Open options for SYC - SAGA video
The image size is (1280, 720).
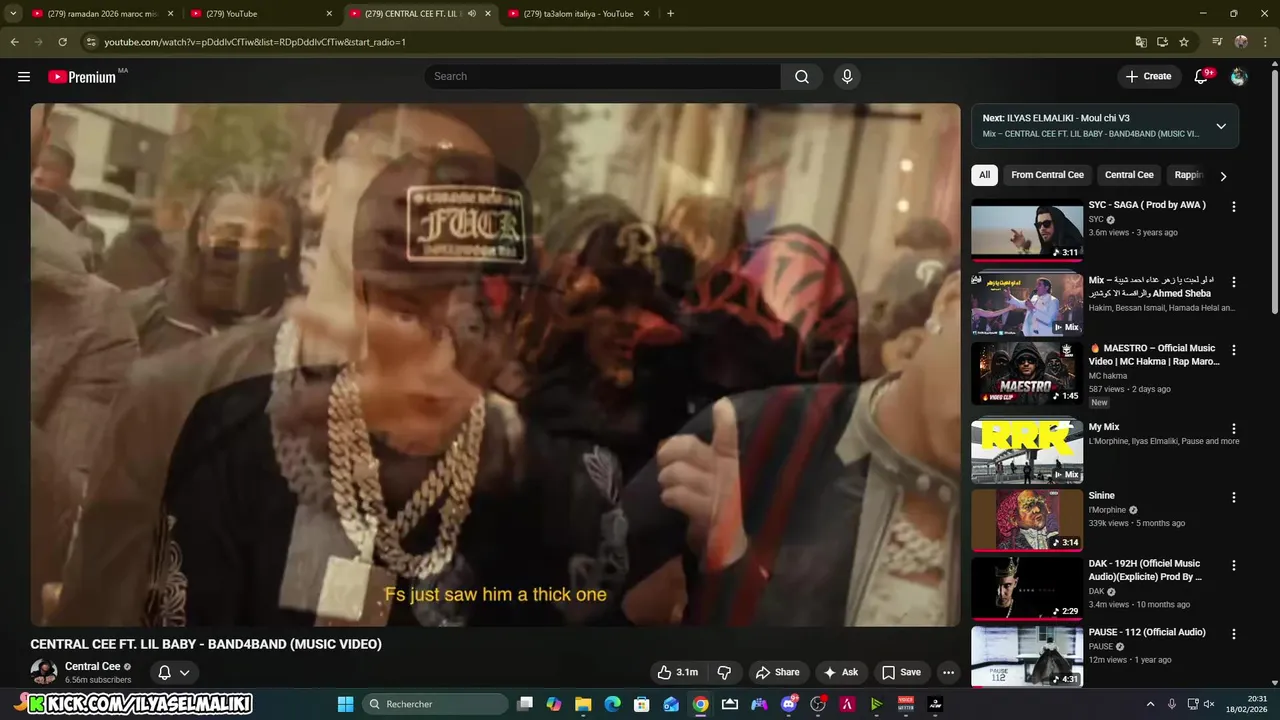click(1233, 207)
